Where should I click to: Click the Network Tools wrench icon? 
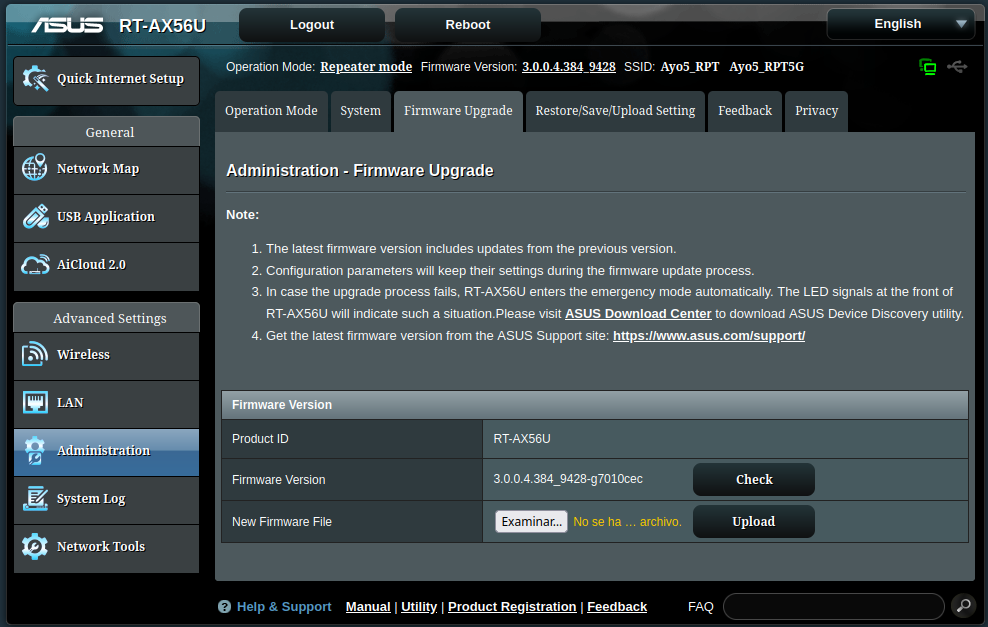(35, 546)
